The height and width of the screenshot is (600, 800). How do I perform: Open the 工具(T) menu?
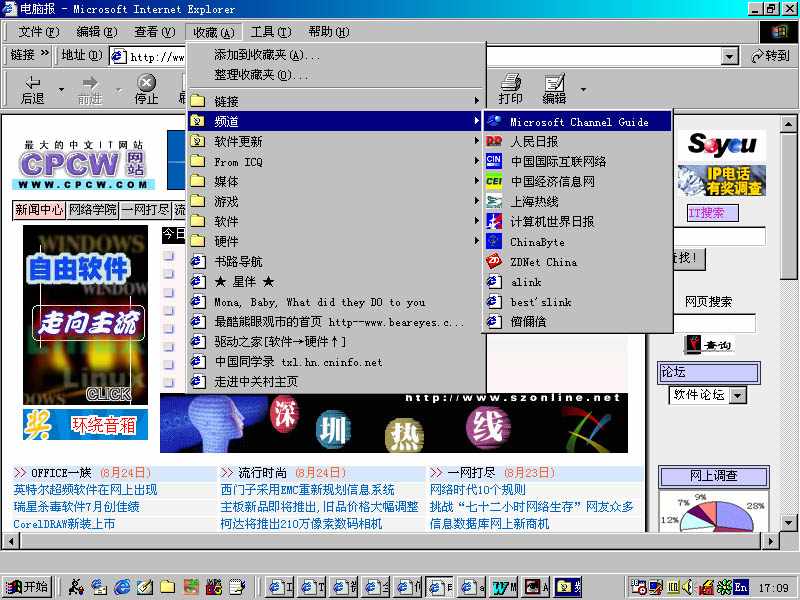[x=270, y=32]
